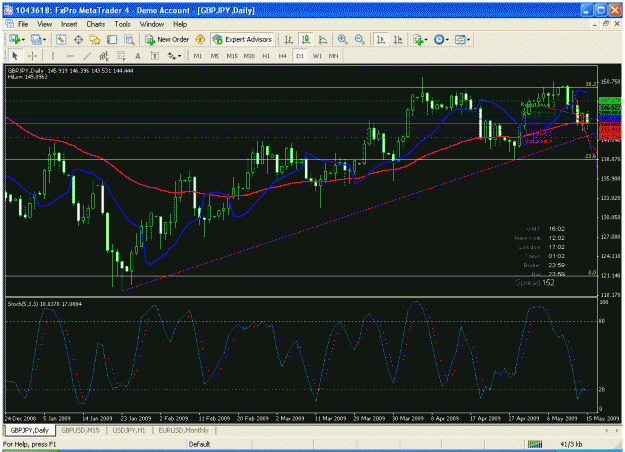The width and height of the screenshot is (625, 452).
Task: Draw a horizontal line
Action: (70, 56)
